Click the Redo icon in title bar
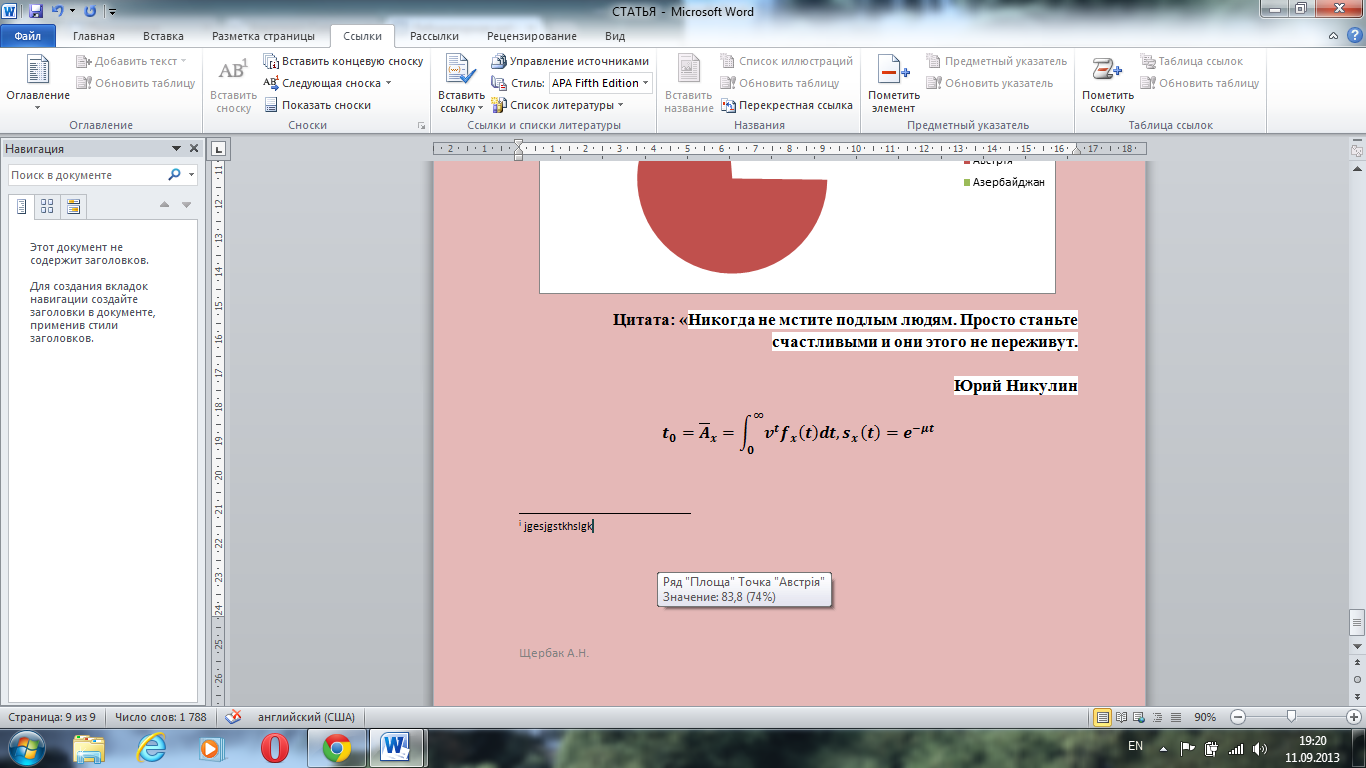The width and height of the screenshot is (1366, 768). [90, 11]
